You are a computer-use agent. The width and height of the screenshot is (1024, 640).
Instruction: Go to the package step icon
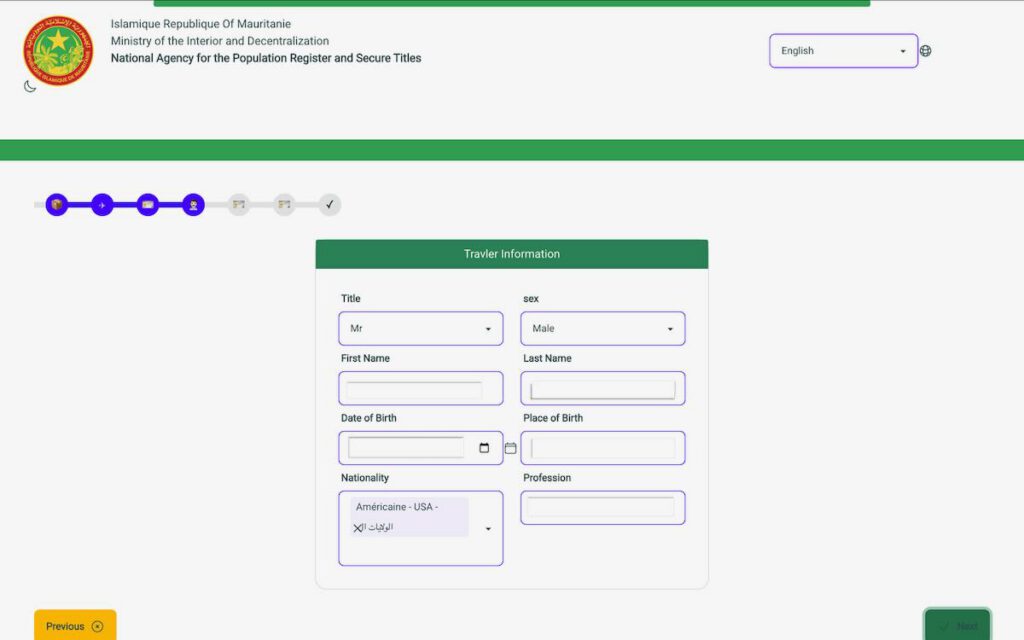point(57,204)
